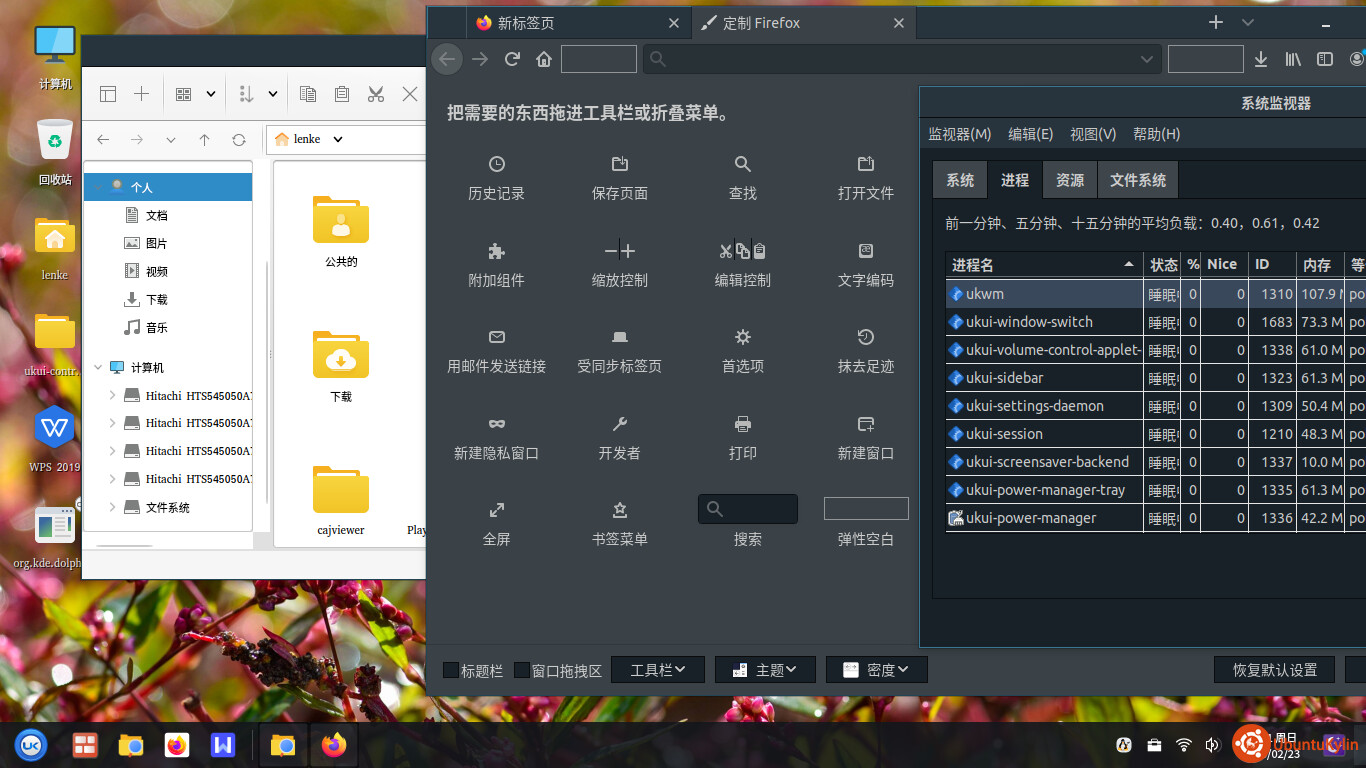Click the Firefox reload button in toolbar
1366x768 pixels.
point(512,59)
